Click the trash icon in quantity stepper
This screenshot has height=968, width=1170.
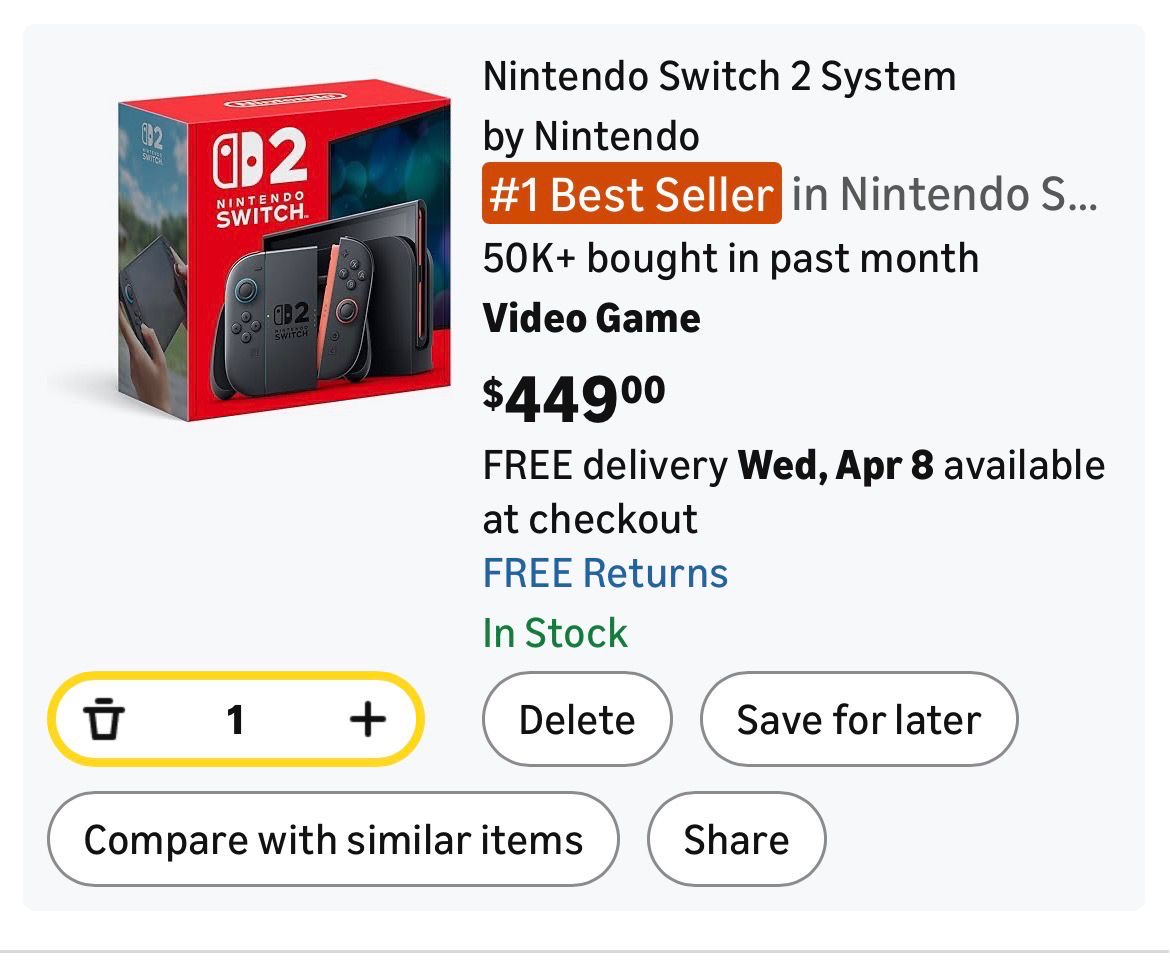[103, 719]
